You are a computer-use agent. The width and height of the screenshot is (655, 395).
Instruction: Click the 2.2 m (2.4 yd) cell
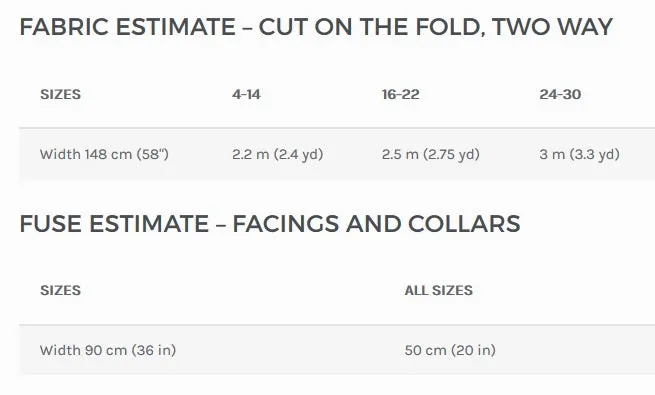pos(278,154)
